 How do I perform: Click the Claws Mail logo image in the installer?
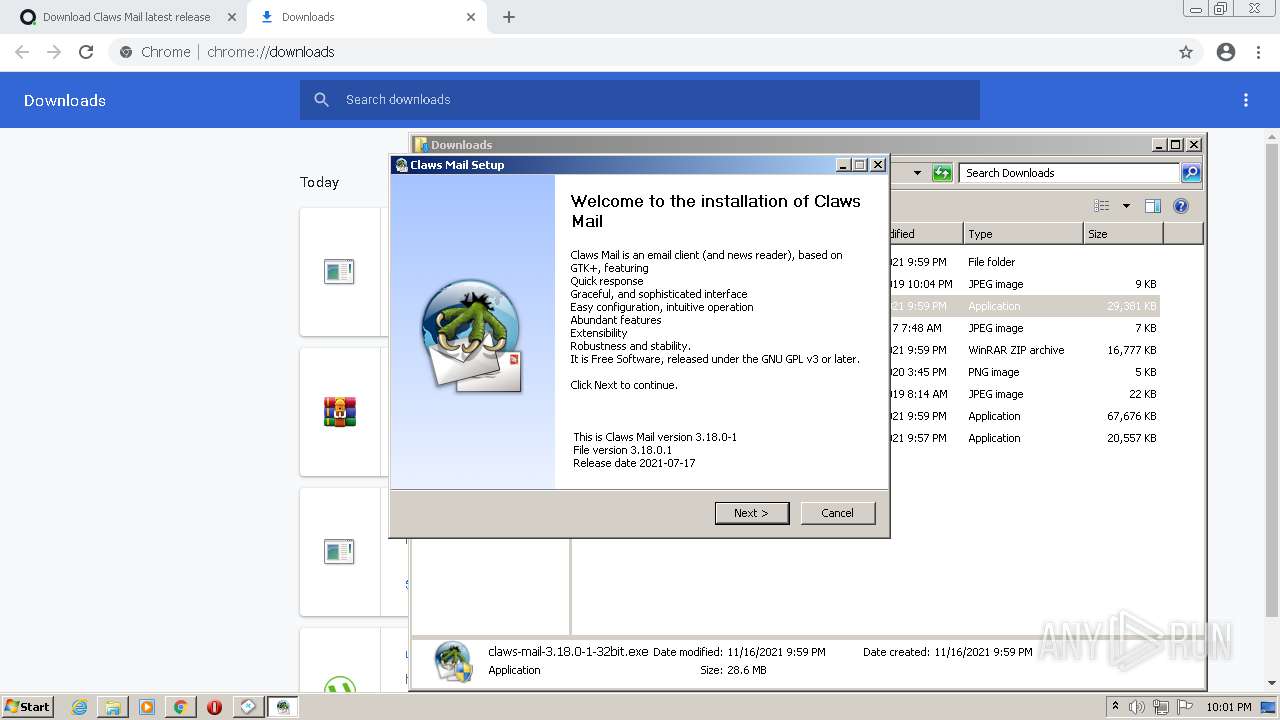point(472,334)
